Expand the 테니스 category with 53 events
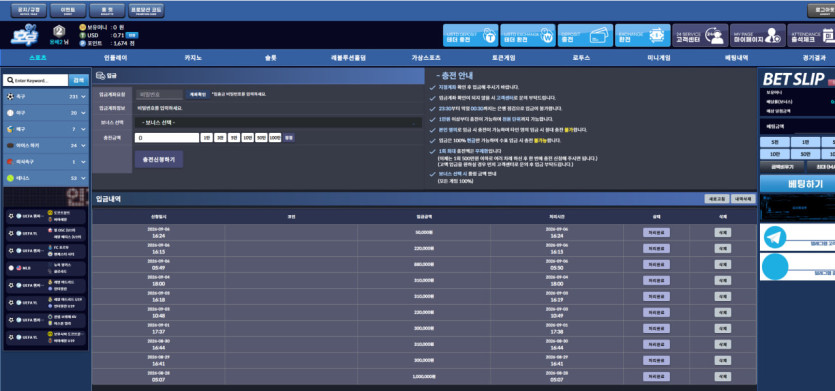 (46, 178)
